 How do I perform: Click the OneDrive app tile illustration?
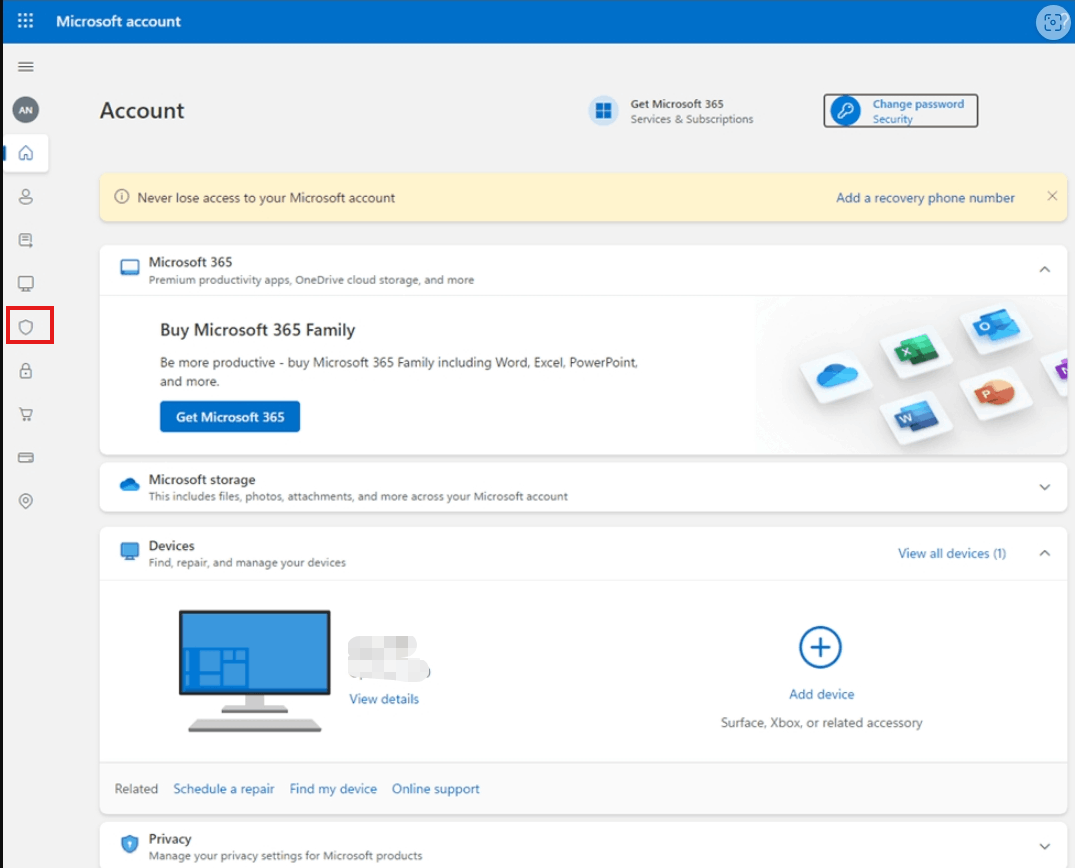[x=837, y=376]
